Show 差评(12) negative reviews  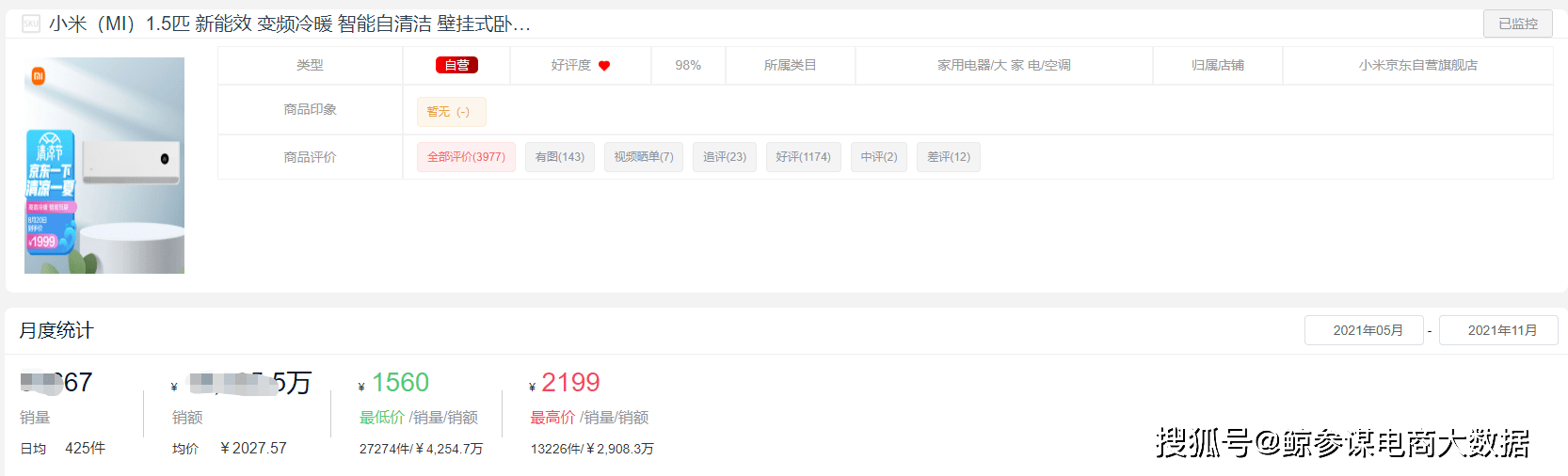pos(949,157)
